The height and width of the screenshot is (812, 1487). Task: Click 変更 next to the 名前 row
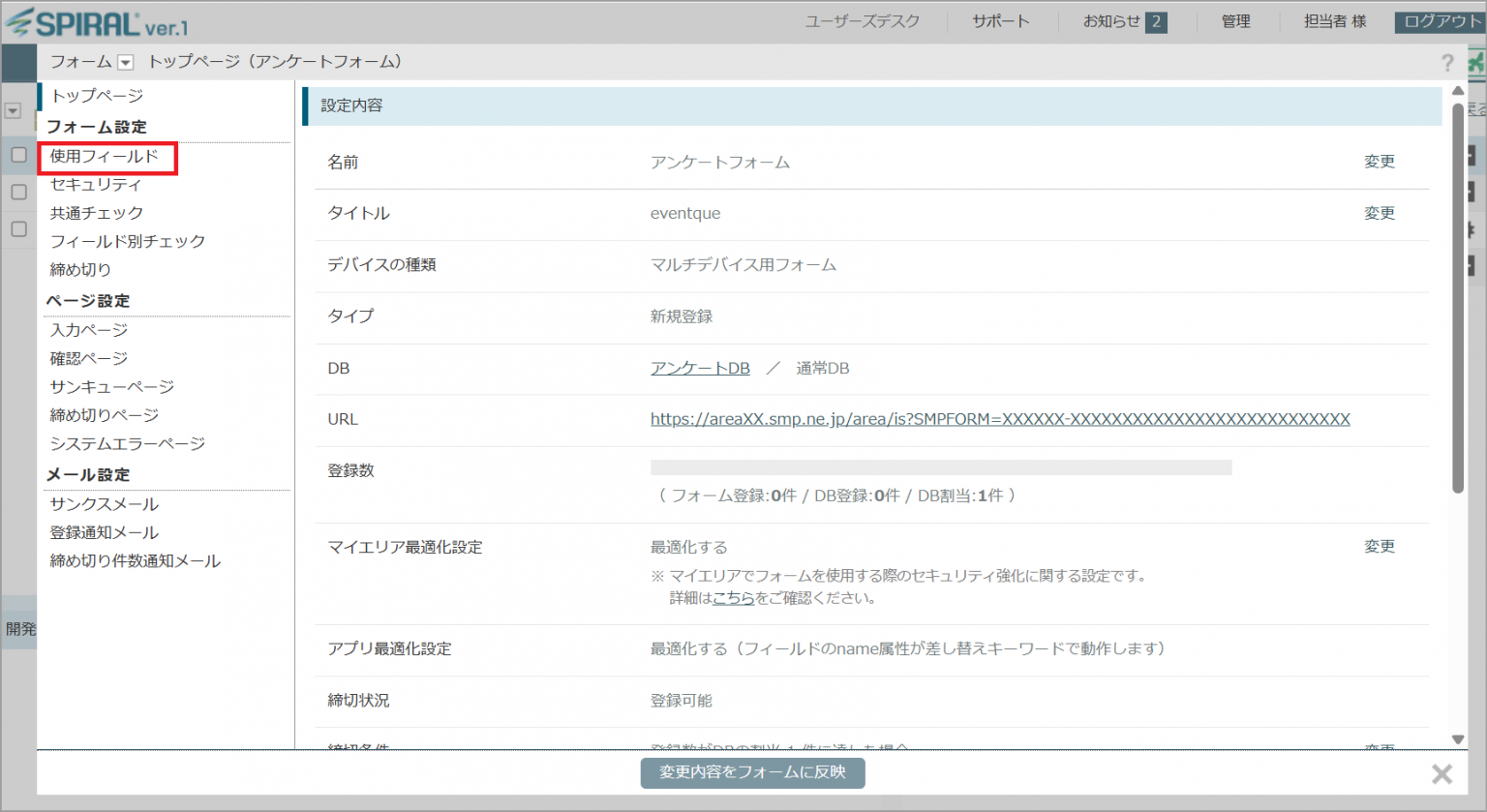1379,162
